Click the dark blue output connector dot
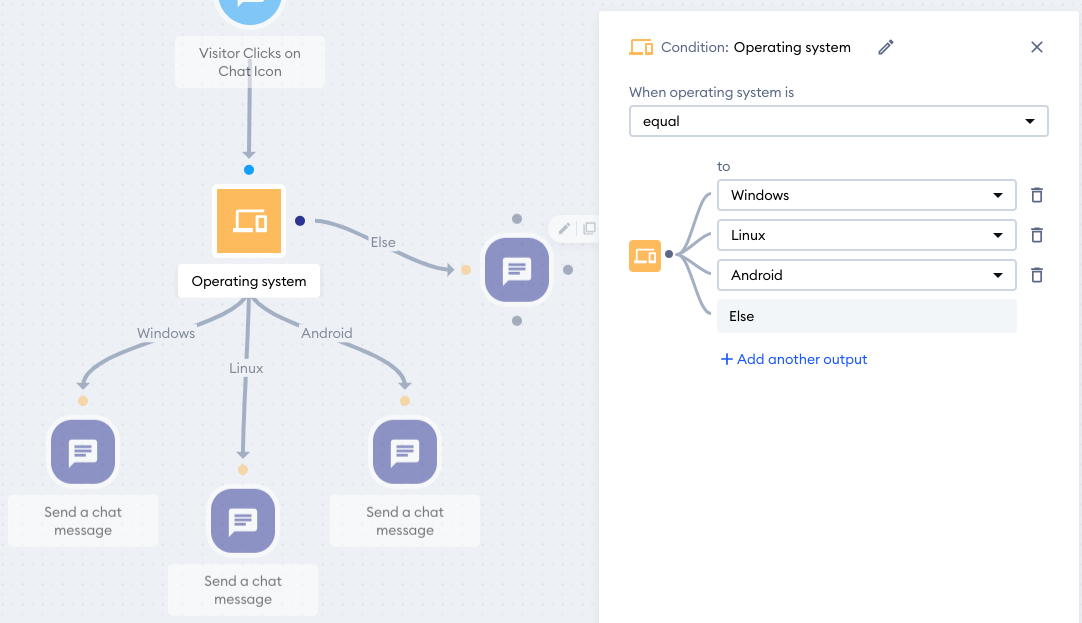This screenshot has width=1082, height=623. point(300,221)
